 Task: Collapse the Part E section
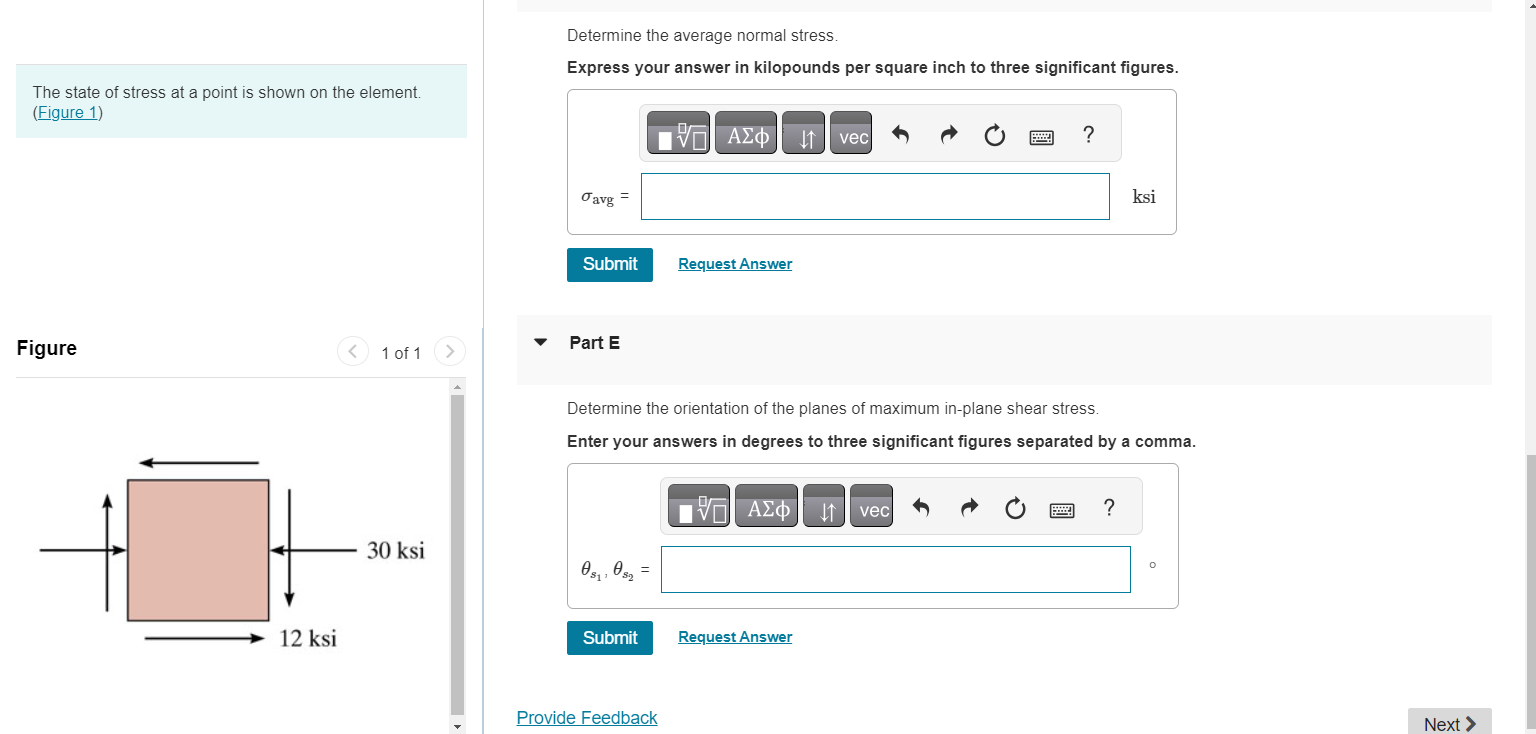pos(541,342)
